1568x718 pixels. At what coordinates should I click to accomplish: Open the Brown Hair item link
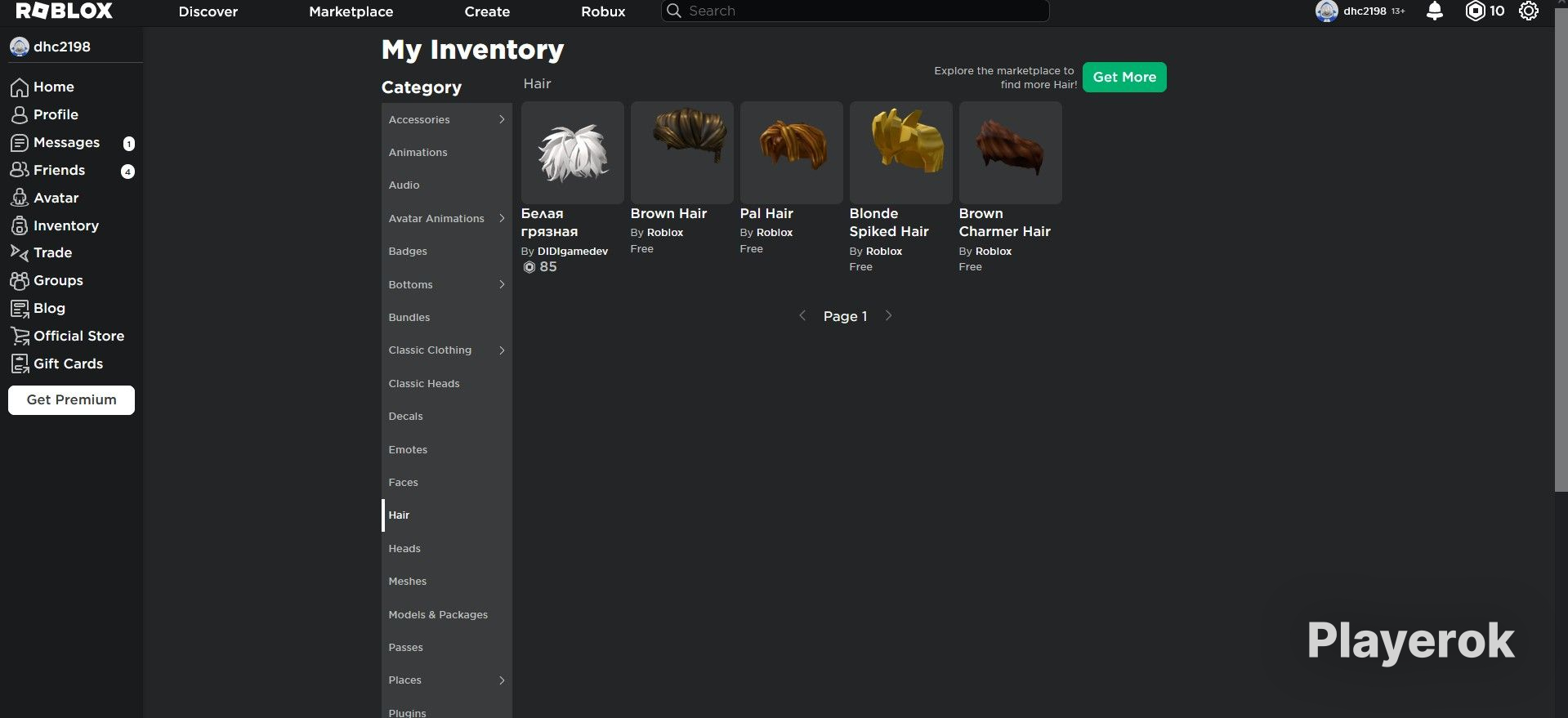tap(668, 214)
